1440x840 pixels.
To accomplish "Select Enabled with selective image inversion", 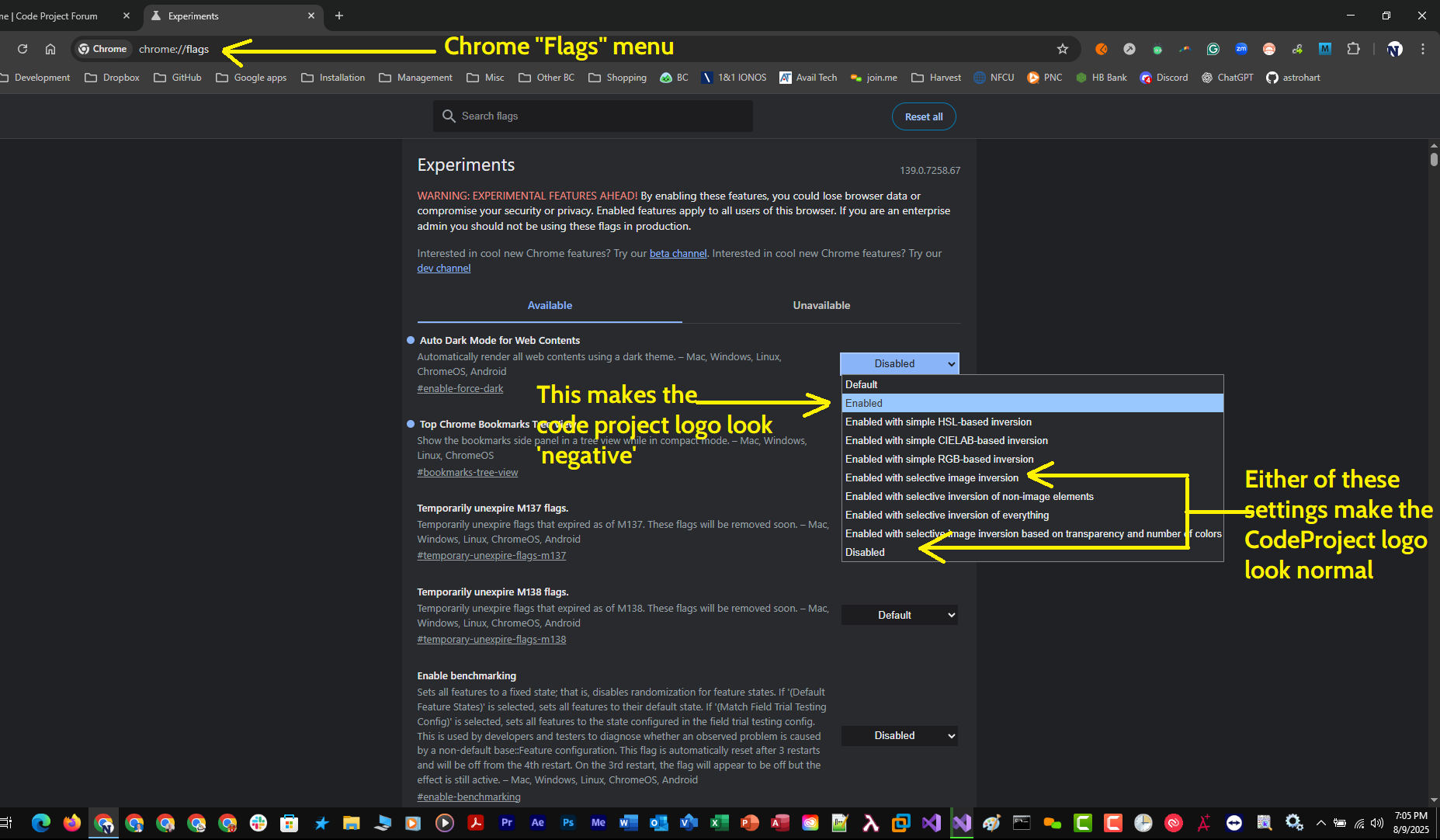I will pos(1032,477).
